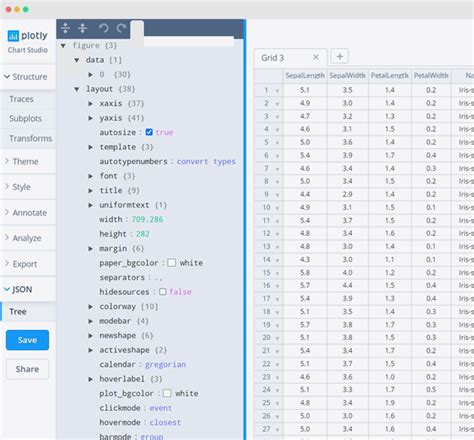Collapse the figure root node
The image size is (474, 440).
[63, 45]
